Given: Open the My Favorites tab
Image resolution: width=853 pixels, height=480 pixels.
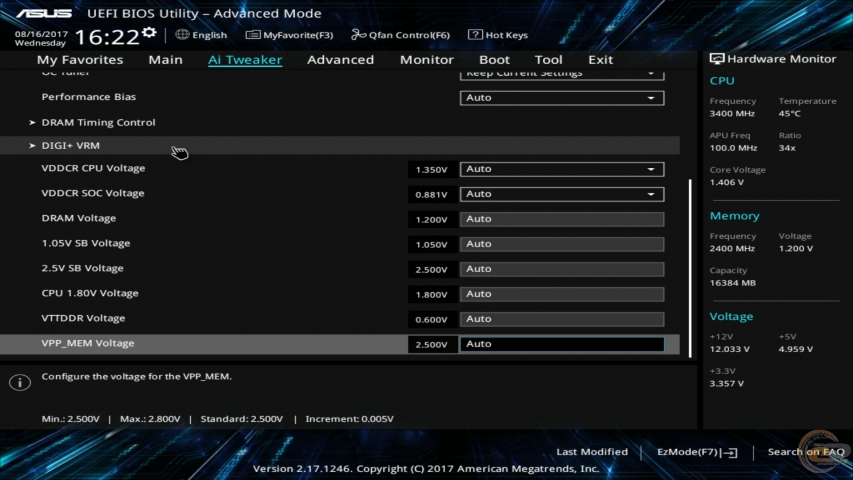Looking at the screenshot, I should 80,59.
